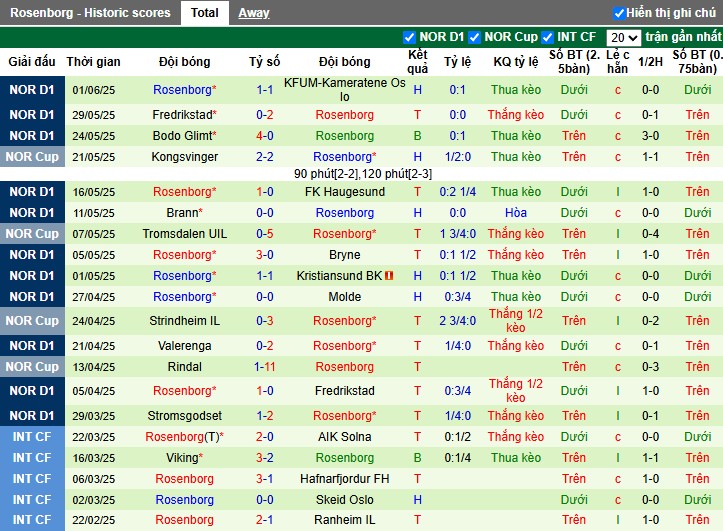The image size is (723, 531).
Task: Click the date 29/03/25
Action: (x=93, y=416)
